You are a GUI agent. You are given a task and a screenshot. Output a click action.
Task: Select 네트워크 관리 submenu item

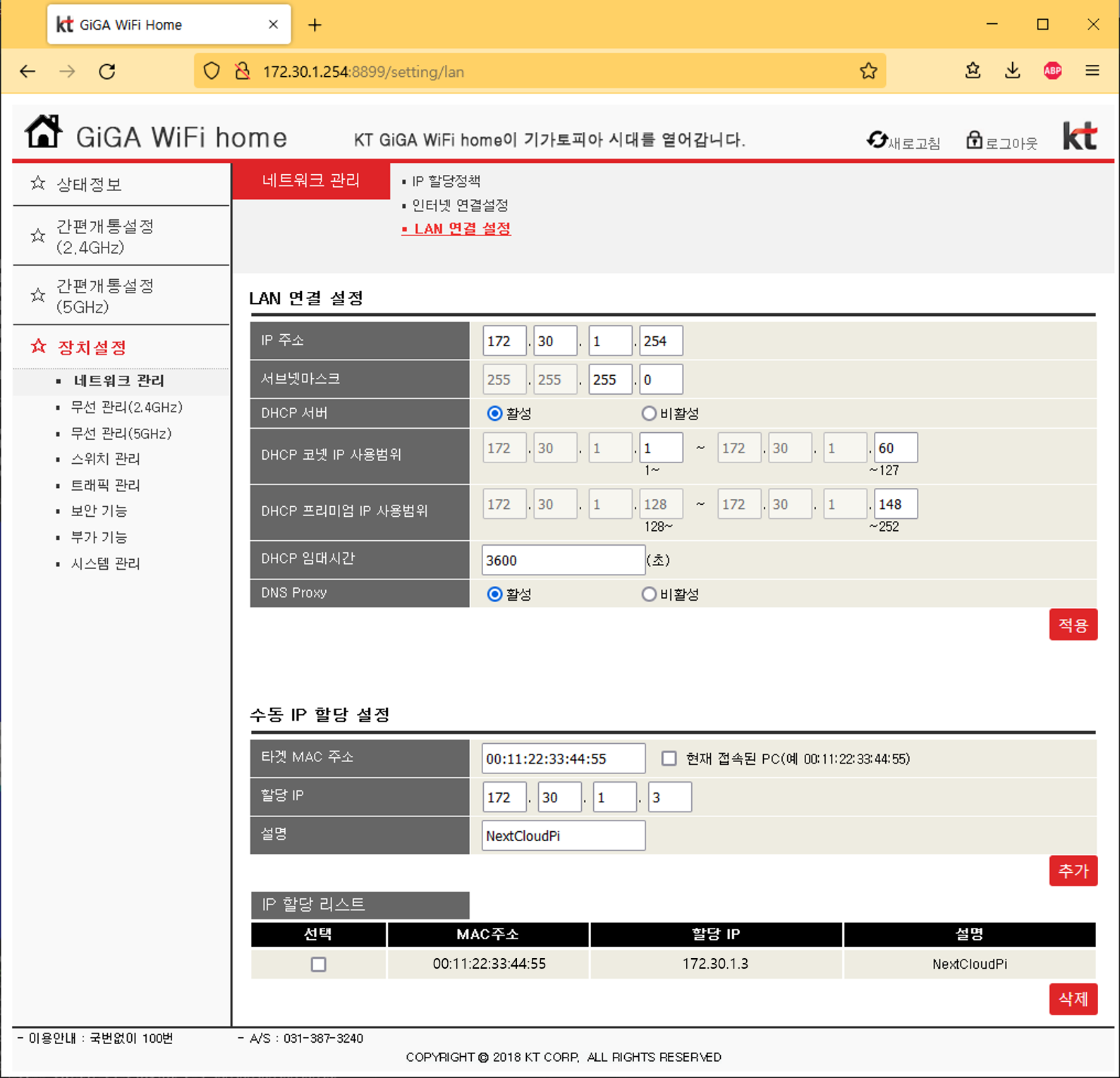118,381
